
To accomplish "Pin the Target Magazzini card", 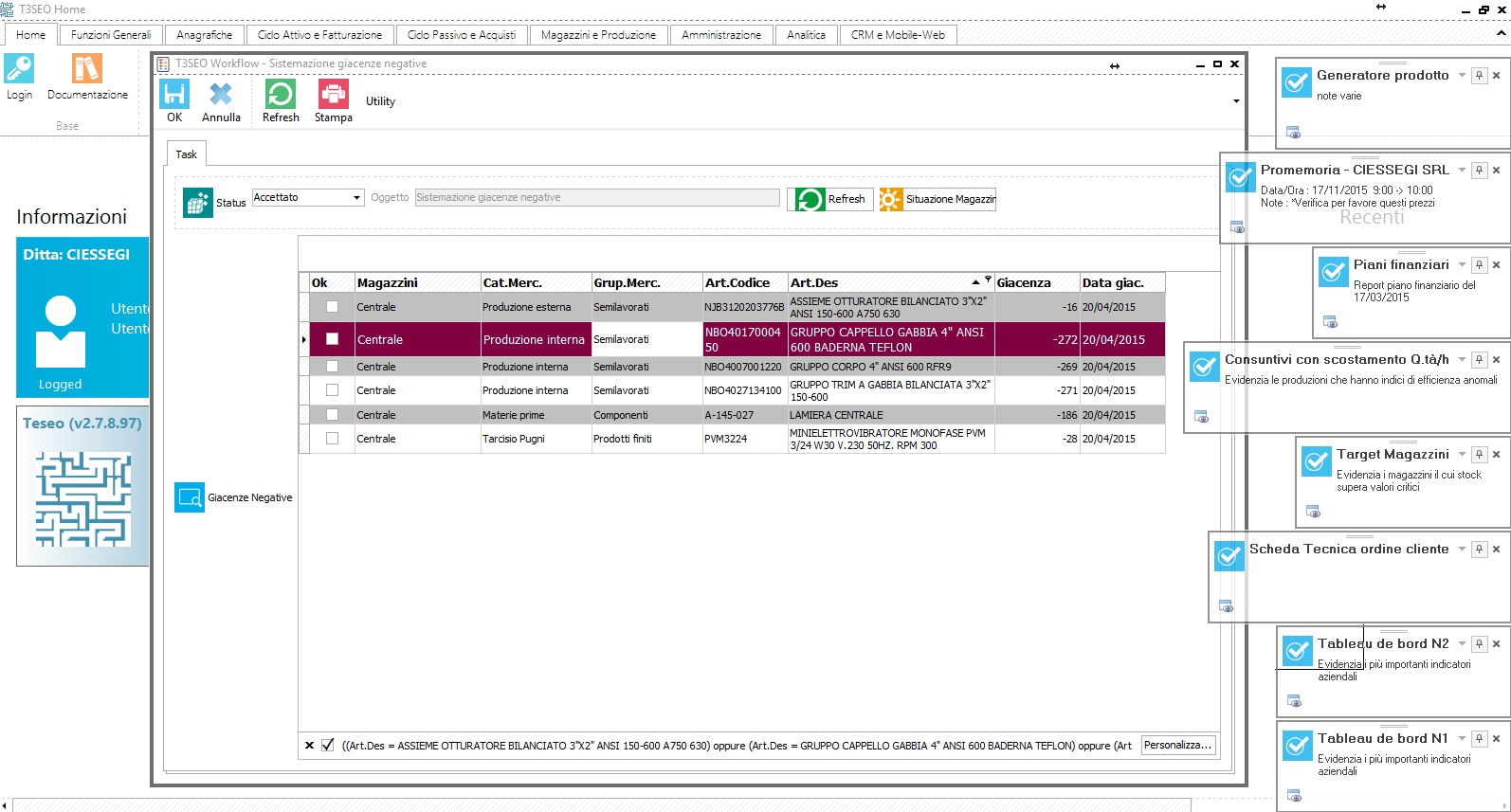I will (x=1479, y=455).
